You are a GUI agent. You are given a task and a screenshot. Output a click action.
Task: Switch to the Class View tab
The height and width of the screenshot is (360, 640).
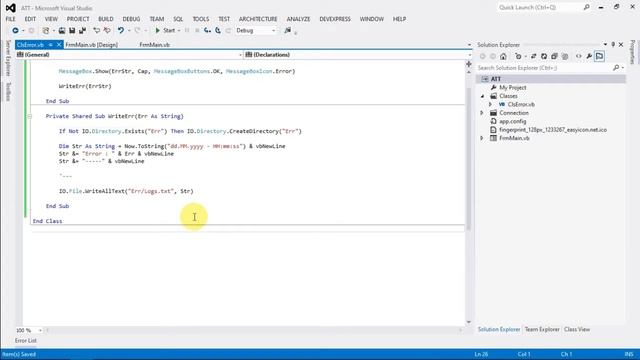point(577,329)
